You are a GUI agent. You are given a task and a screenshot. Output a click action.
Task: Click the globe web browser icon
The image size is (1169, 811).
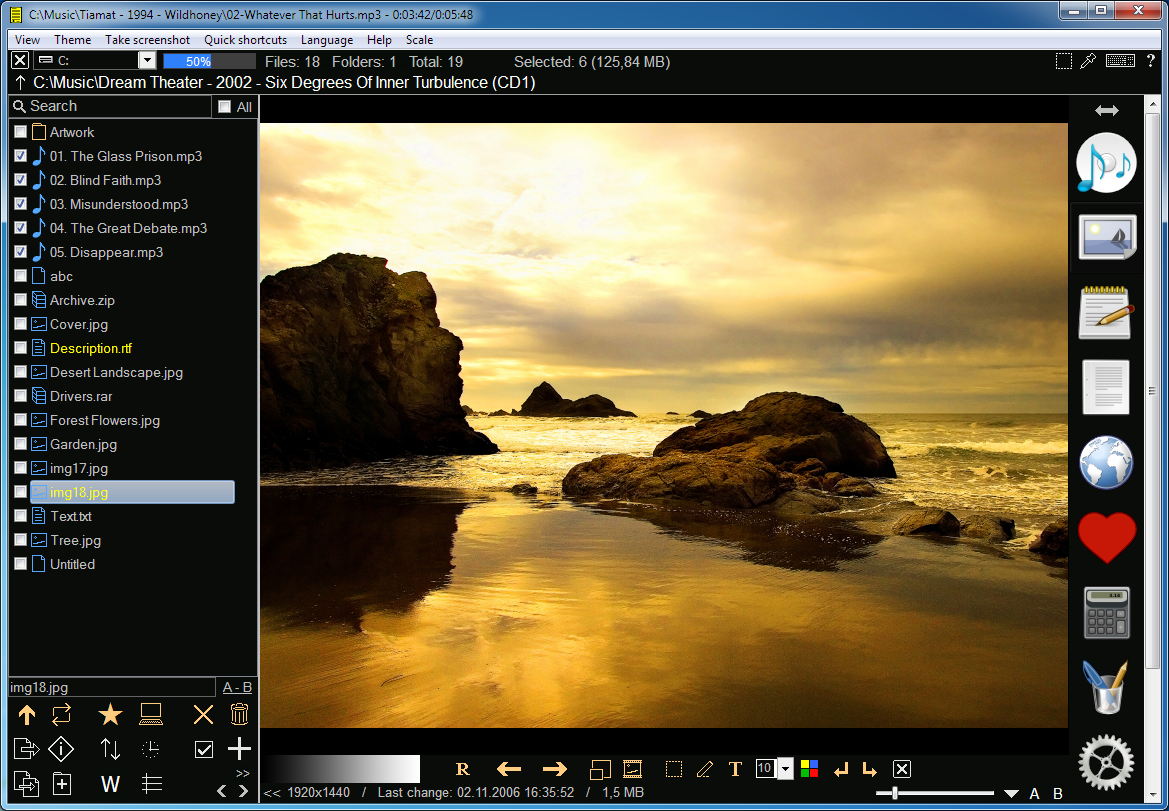click(x=1106, y=463)
